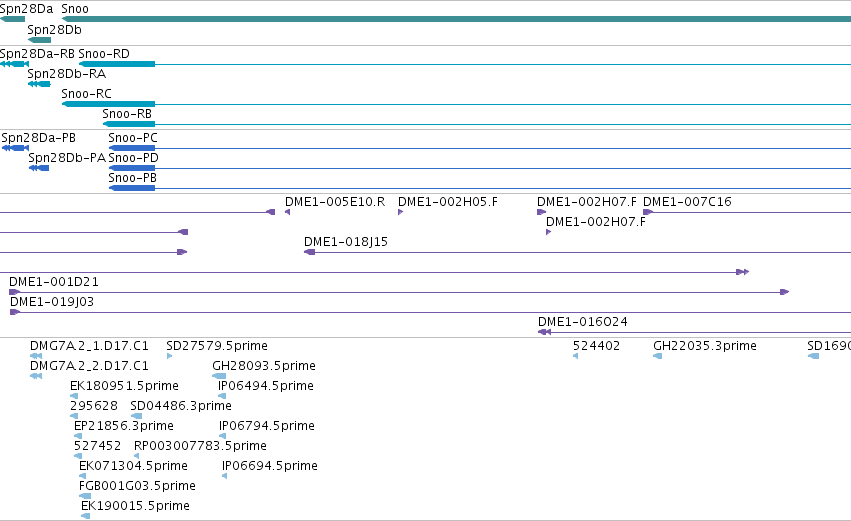851x521 pixels.
Task: Select the DME1-007C16 clone start arrow
Action: tap(647, 212)
